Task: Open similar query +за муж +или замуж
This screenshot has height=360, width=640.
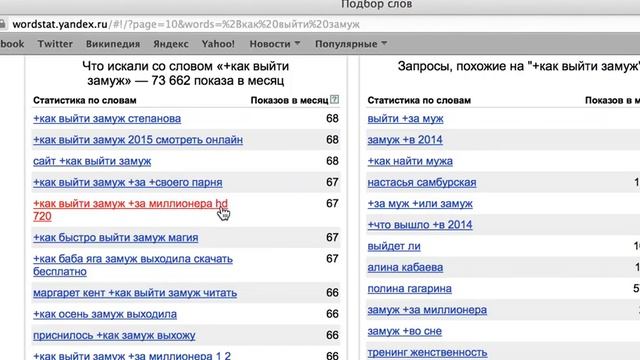Action: click(420, 204)
